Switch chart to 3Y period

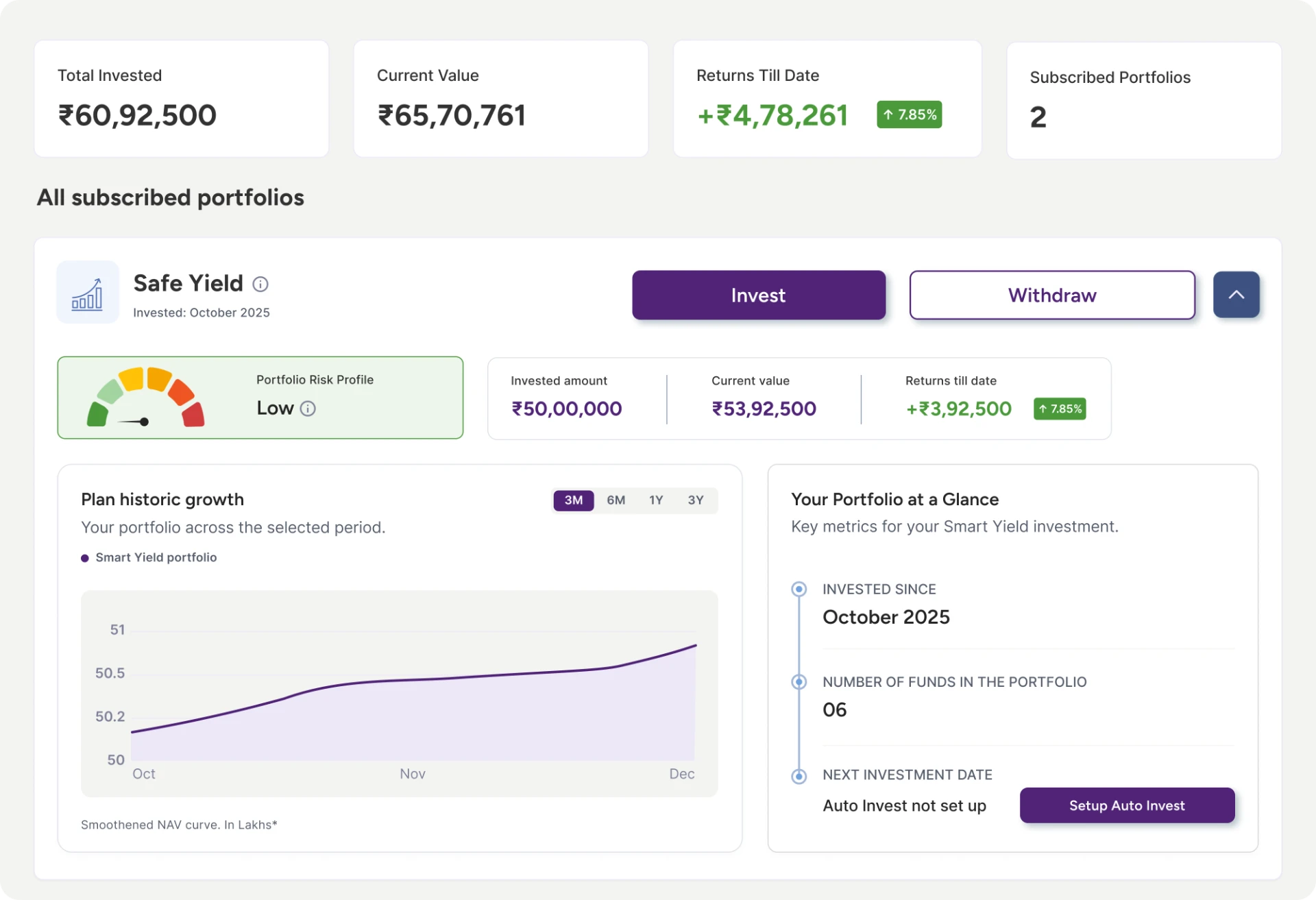click(696, 500)
